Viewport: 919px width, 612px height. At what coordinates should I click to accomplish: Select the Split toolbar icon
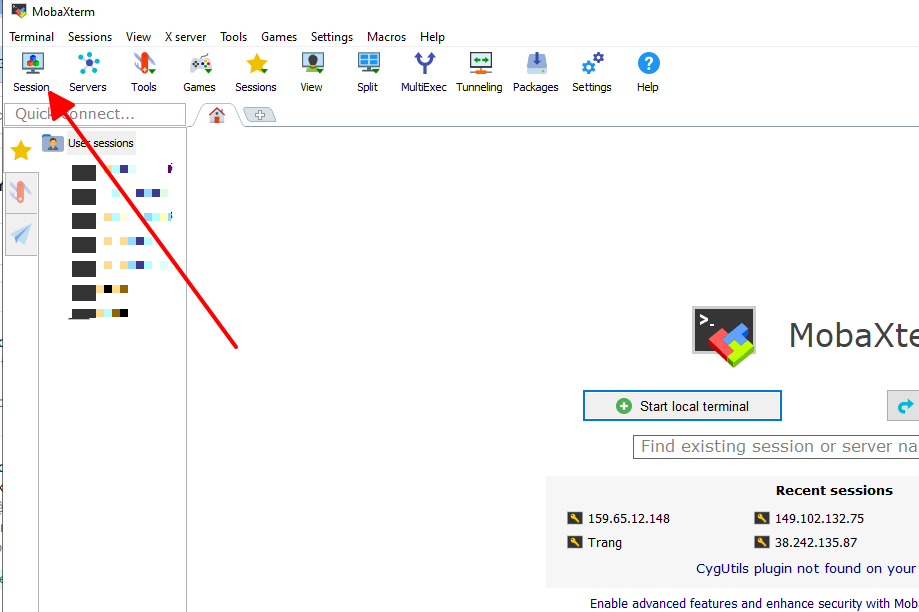coord(368,72)
